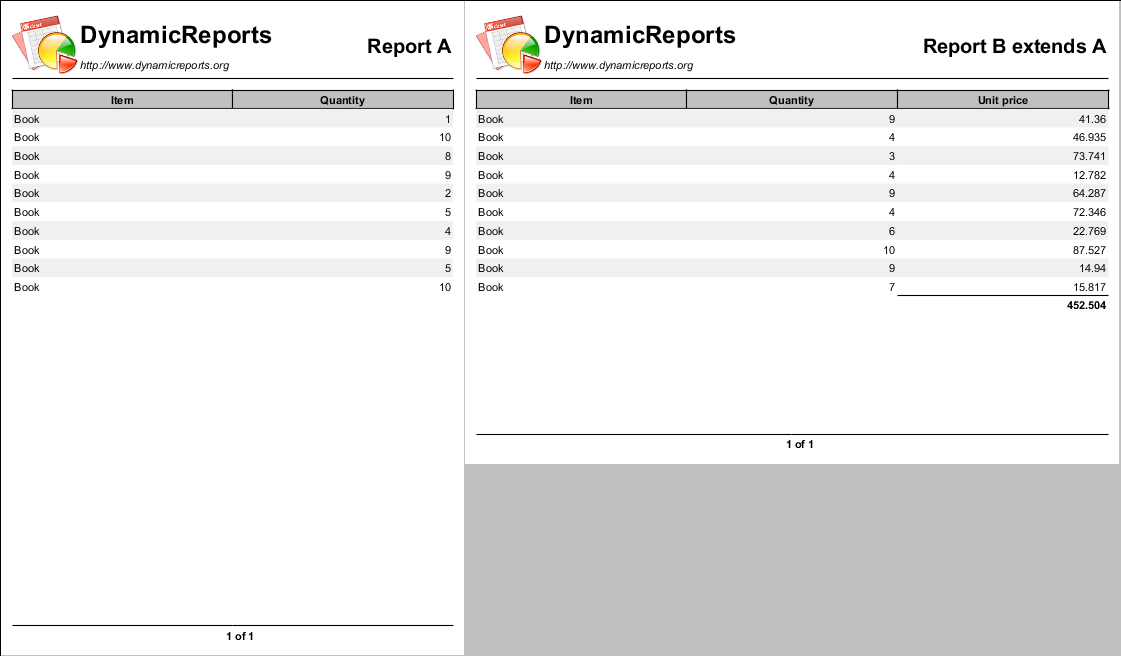Open the dynamicreports.org link in Report B

(x=618, y=65)
